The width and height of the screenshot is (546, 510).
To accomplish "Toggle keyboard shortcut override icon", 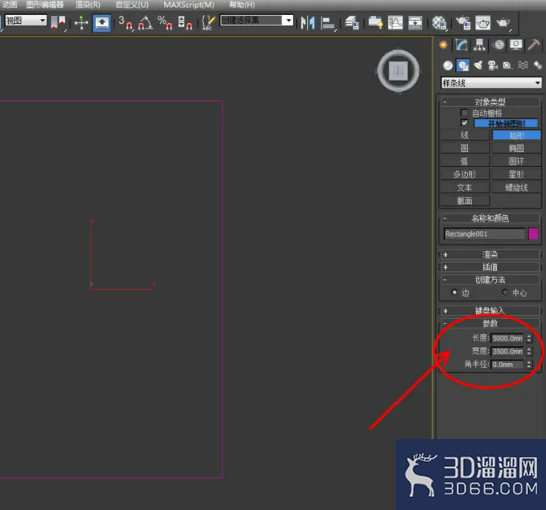I will click(102, 23).
